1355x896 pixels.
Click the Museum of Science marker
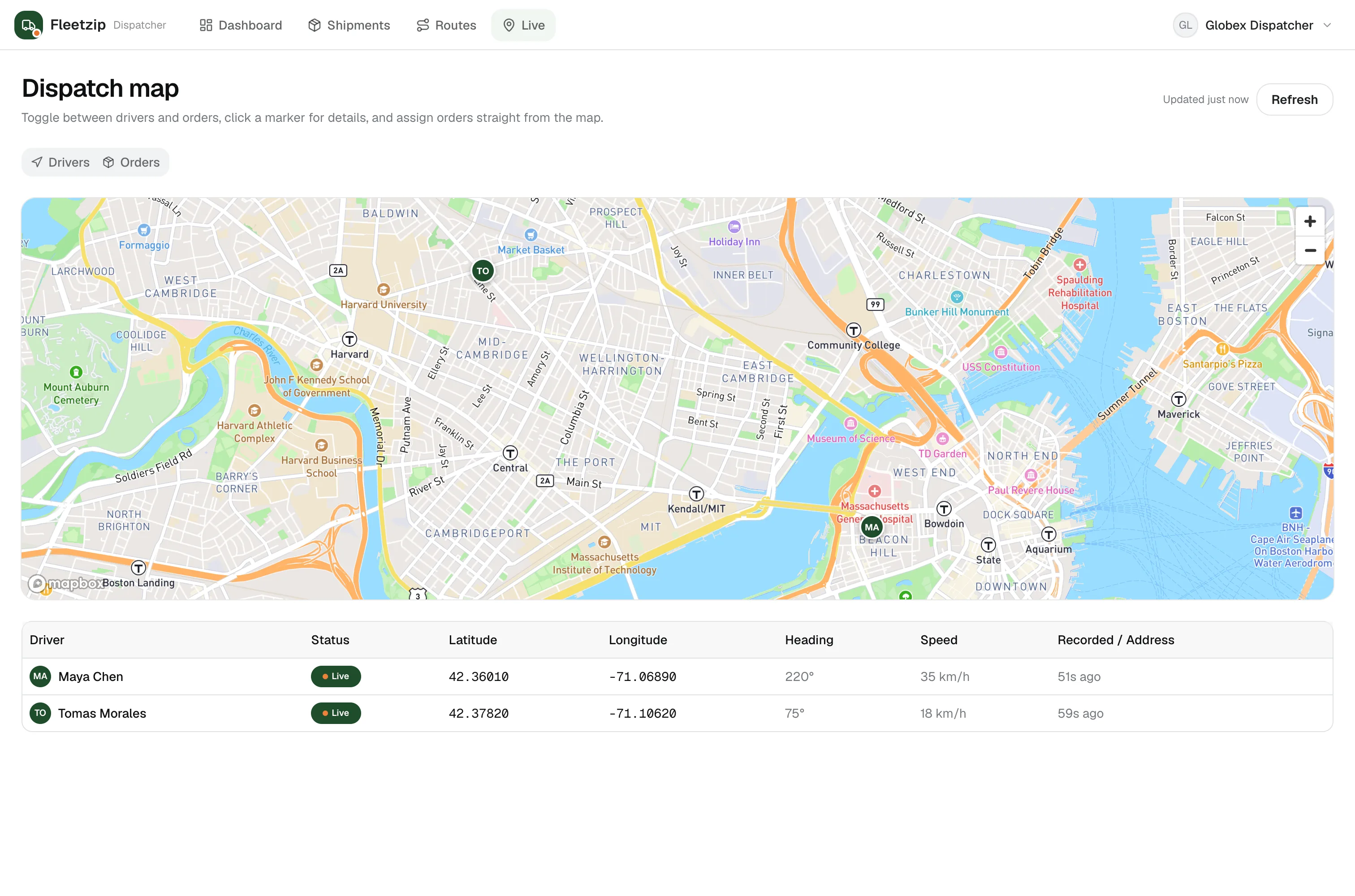click(x=850, y=423)
